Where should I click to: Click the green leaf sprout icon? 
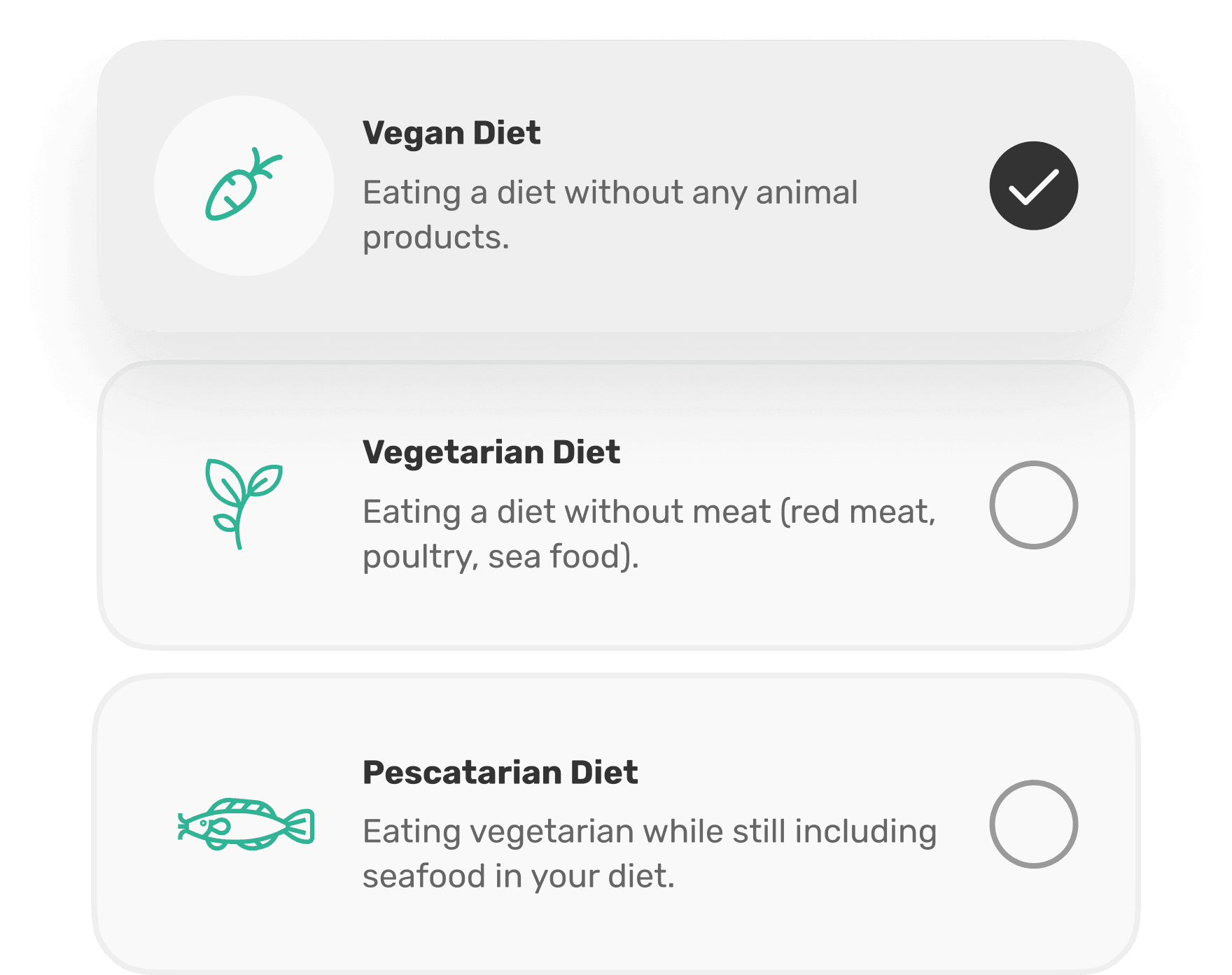244,504
